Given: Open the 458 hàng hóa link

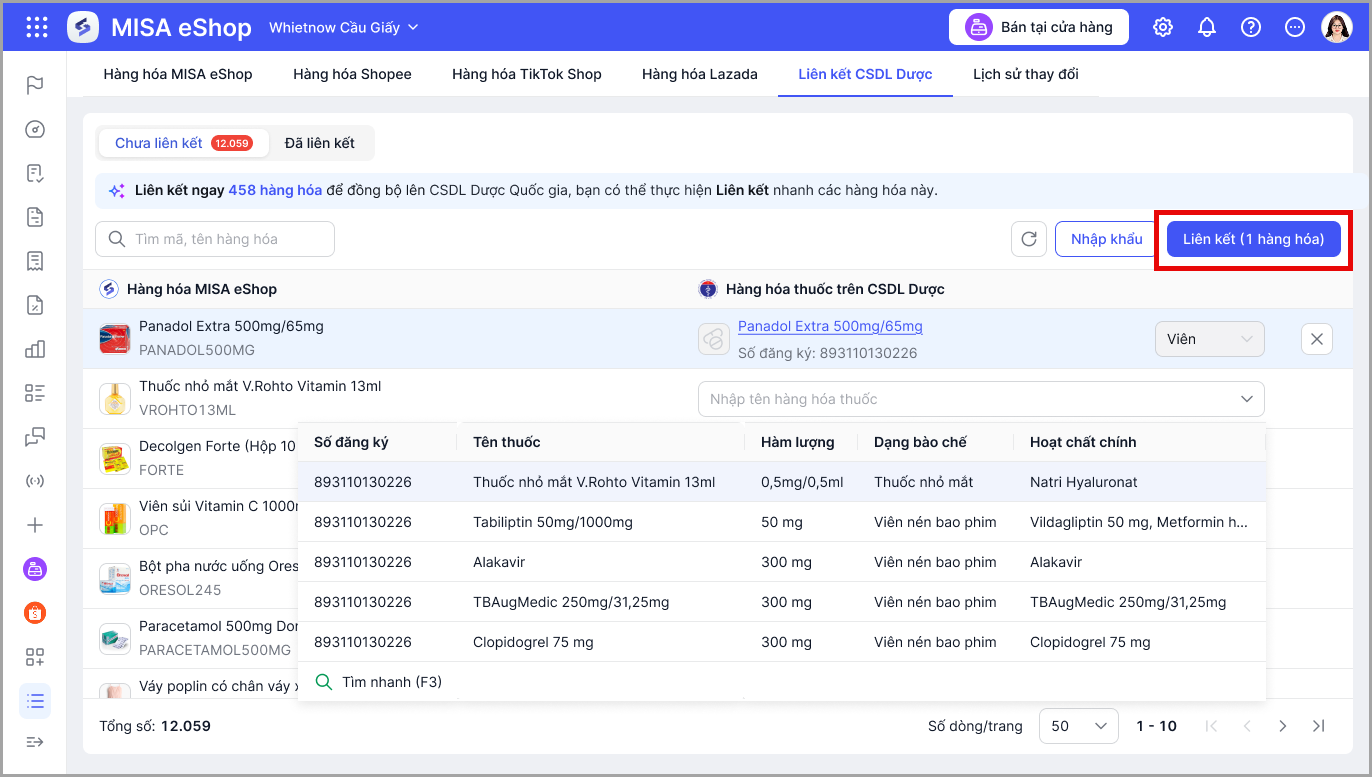Looking at the screenshot, I should (275, 190).
